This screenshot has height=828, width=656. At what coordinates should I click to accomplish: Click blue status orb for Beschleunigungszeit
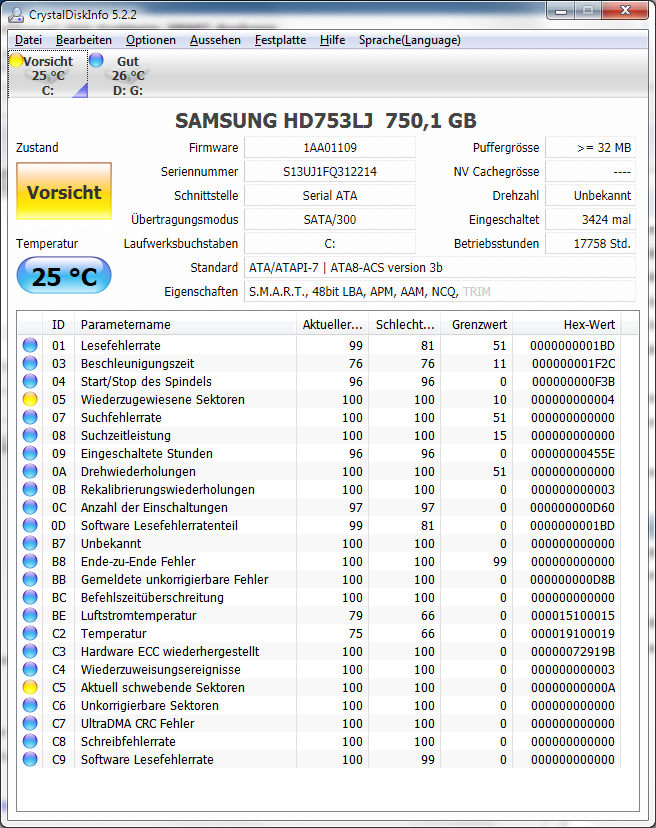[30, 363]
